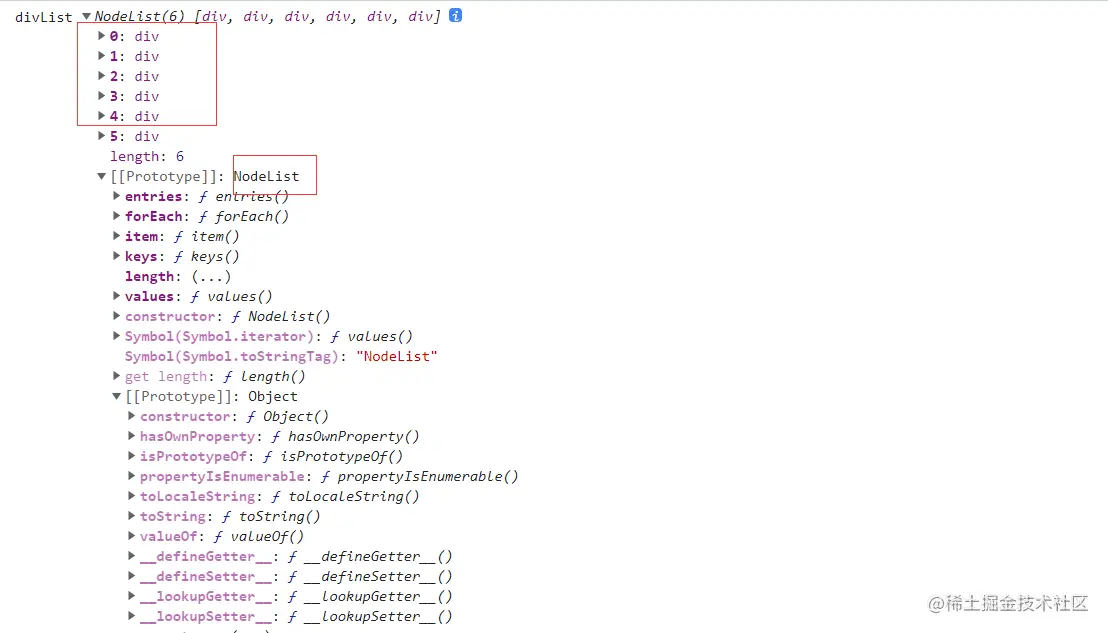The height and width of the screenshot is (633, 1108).
Task: Expand the constructor: f Object() arrow
Action: click(131, 416)
